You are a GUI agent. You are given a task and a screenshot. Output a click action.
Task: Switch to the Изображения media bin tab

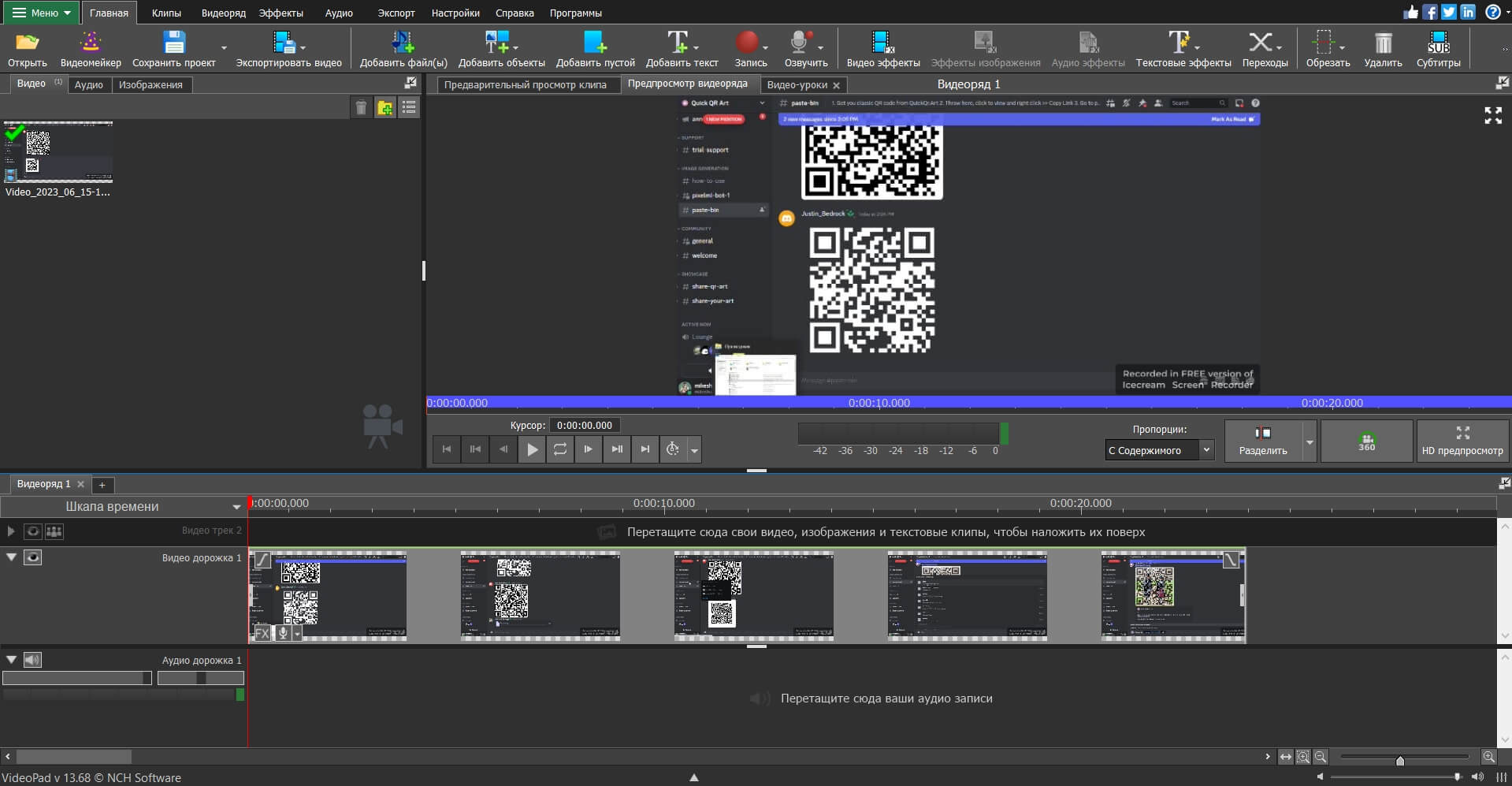pyautogui.click(x=150, y=84)
